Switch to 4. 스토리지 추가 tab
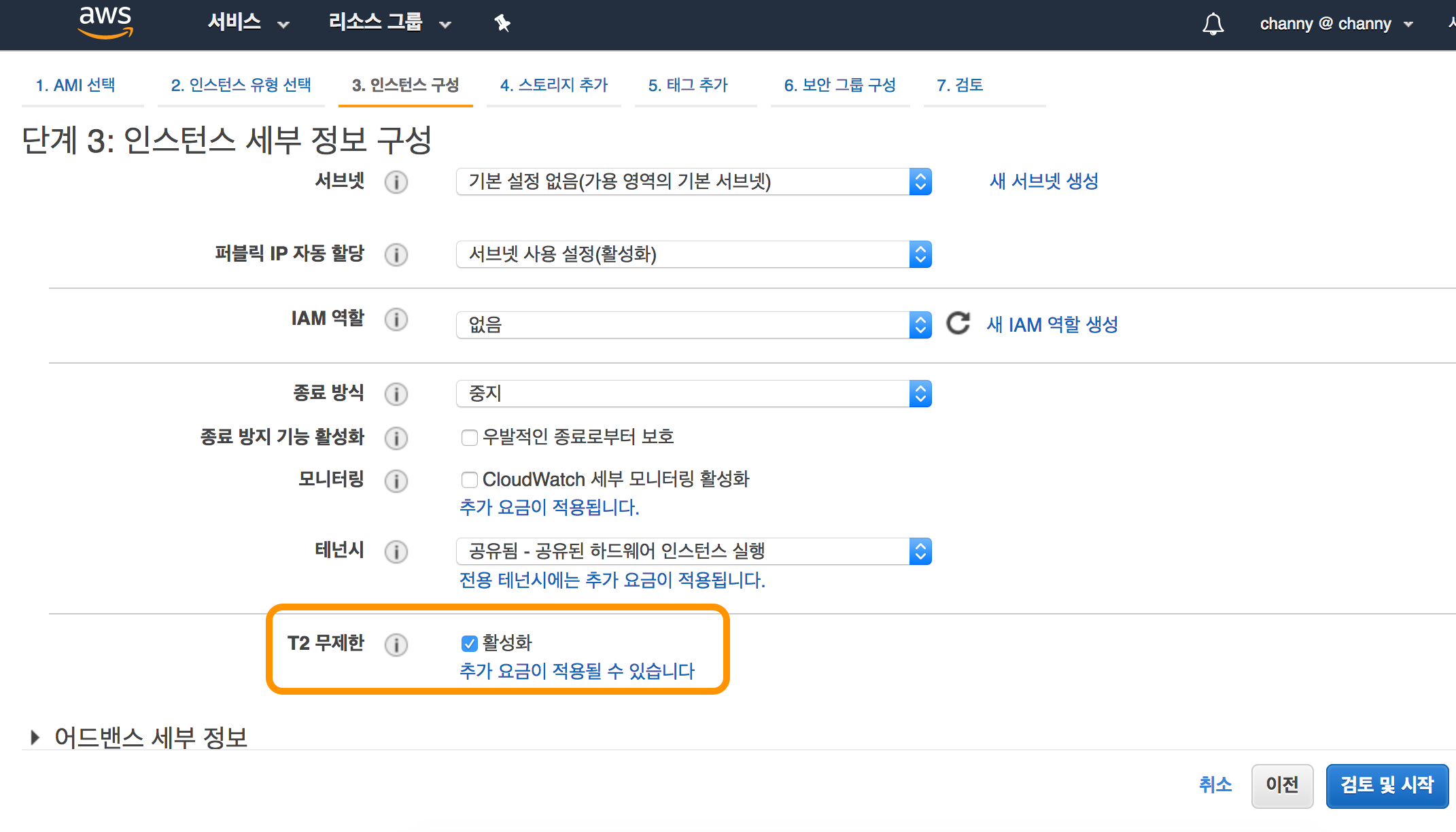The width and height of the screenshot is (1456, 832). 553,85
